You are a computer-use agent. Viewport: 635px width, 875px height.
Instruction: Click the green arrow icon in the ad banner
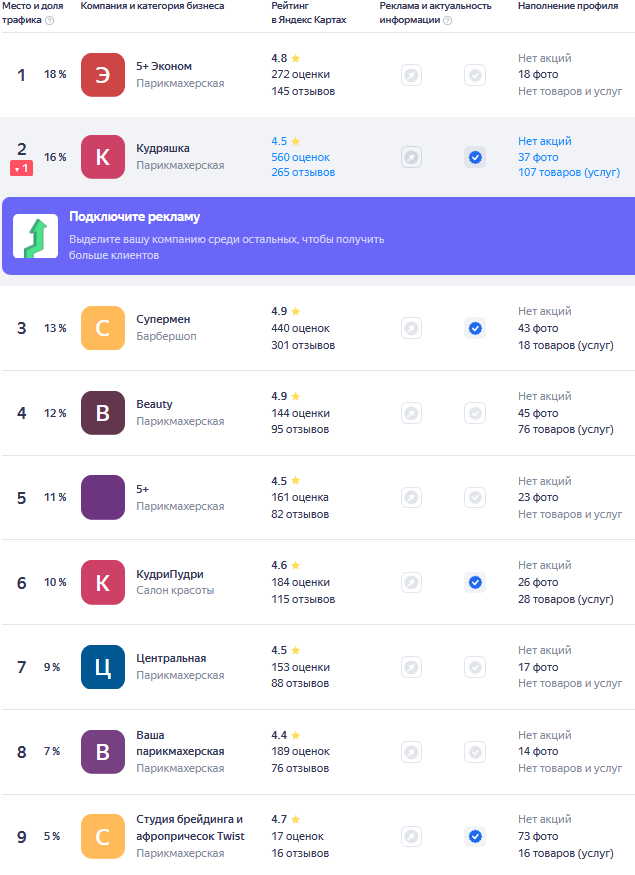pos(36,236)
